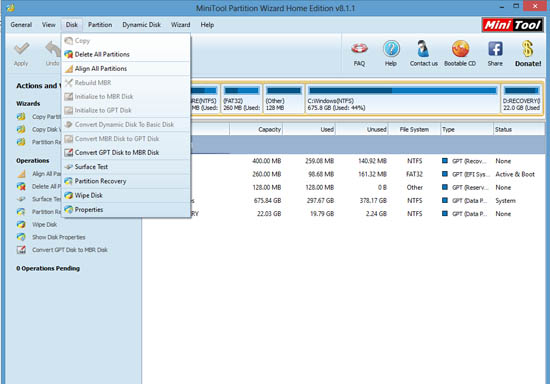Select the row with 260.00 MB capacity
The width and height of the screenshot is (550, 384).
pyautogui.click(x=344, y=174)
